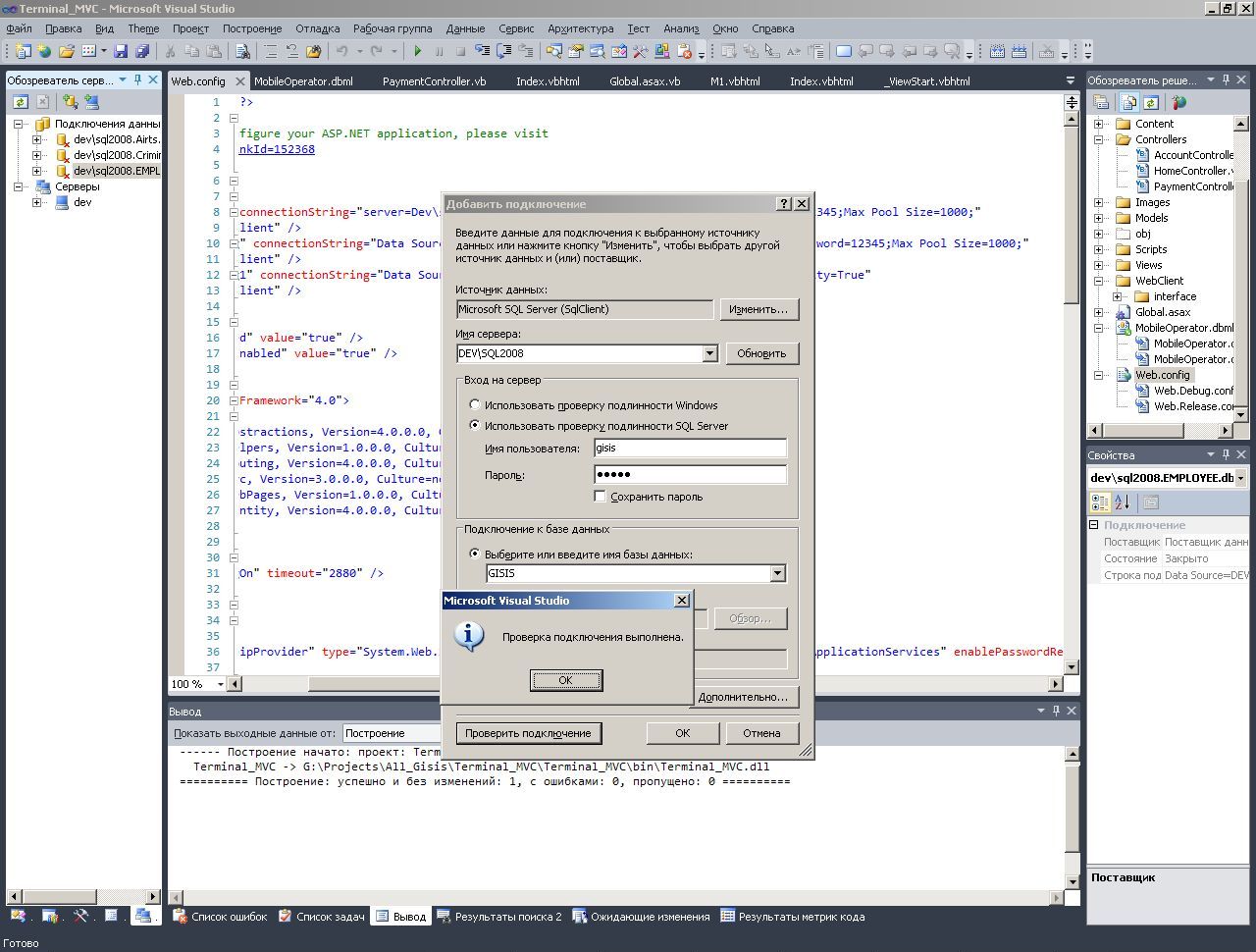Screen dimensions: 1256x952
Task: Click the 'Имя пользователя' input field
Action: tap(690, 448)
